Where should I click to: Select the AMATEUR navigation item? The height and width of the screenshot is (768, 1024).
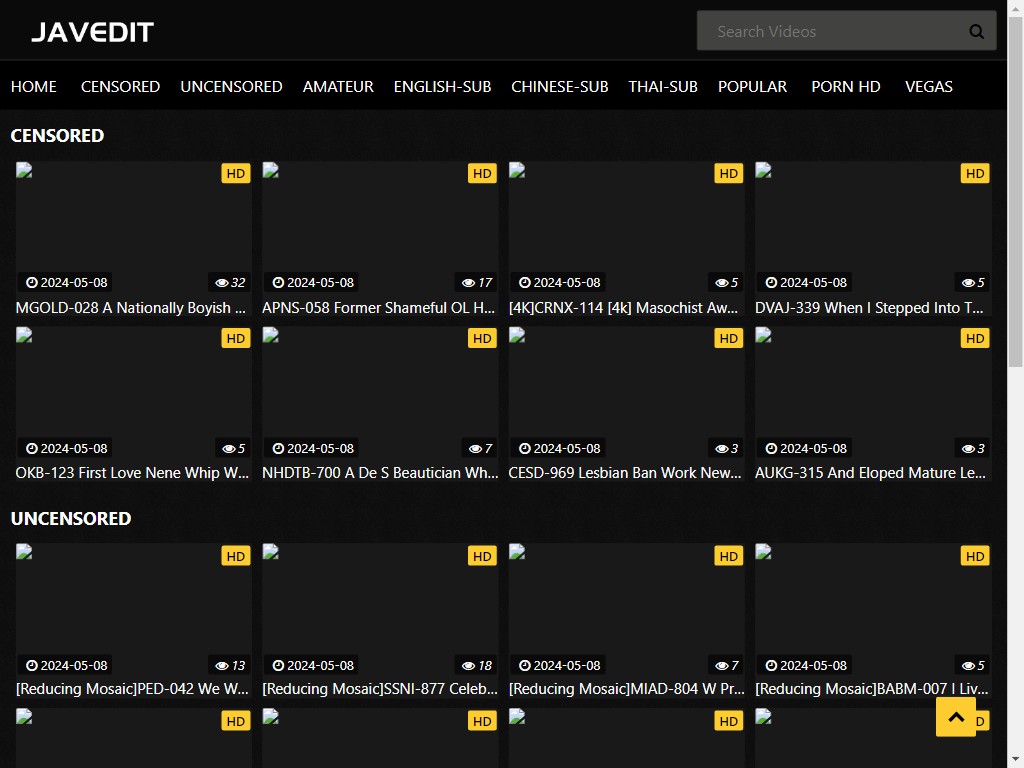click(x=338, y=87)
